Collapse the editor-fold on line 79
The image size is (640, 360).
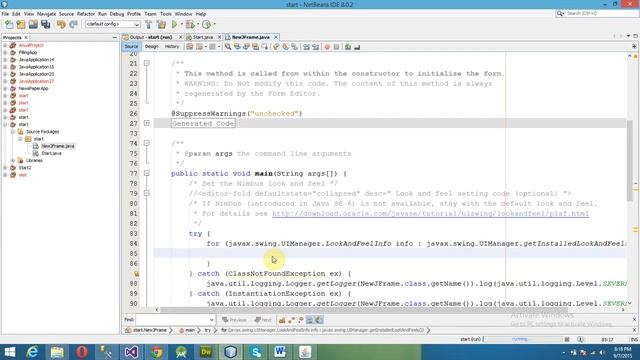tap(147, 193)
